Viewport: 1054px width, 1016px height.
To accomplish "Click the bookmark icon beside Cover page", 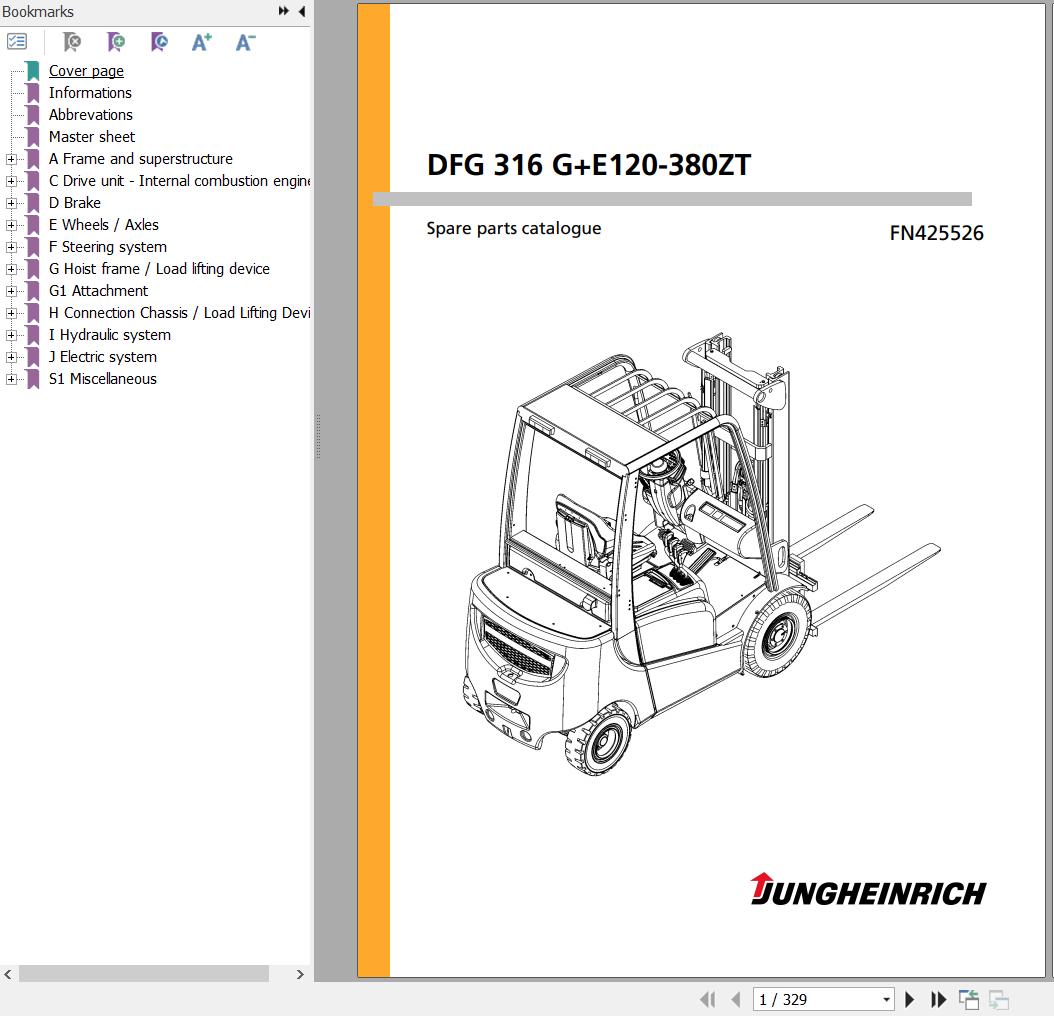I will [33, 71].
